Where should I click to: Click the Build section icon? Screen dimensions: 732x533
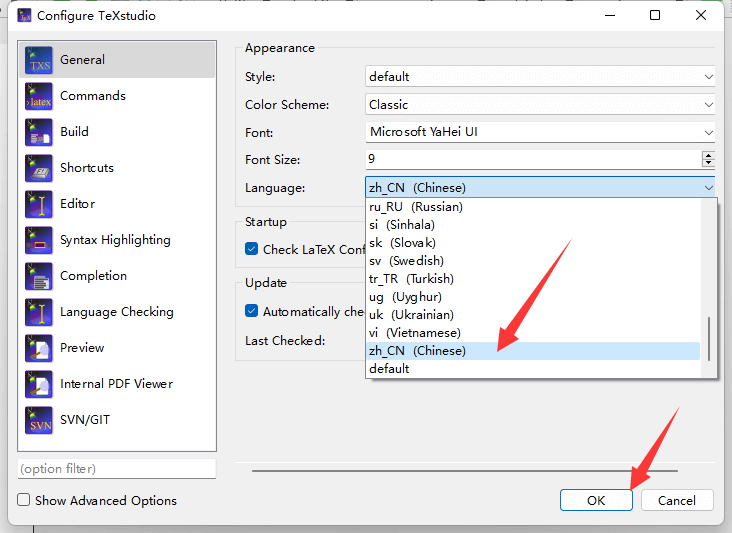(39, 132)
